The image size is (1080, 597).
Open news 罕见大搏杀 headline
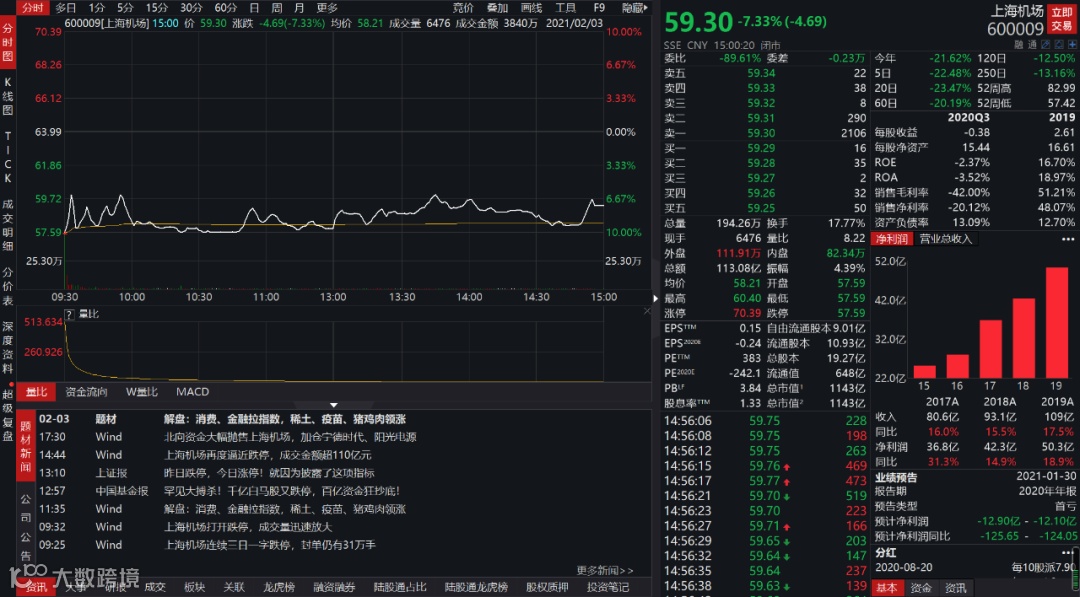tap(282, 490)
